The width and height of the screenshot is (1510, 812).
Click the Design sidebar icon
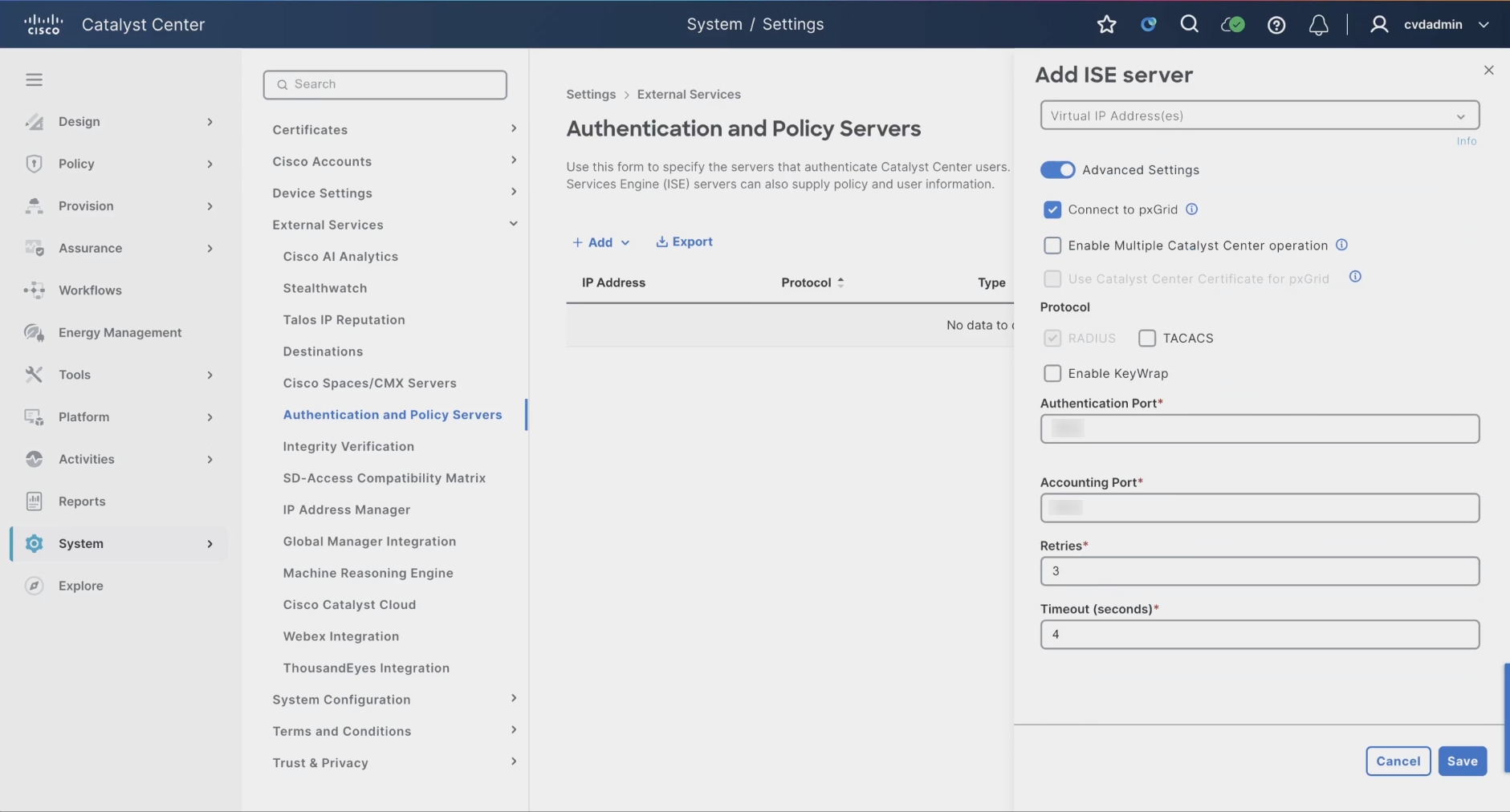coord(34,121)
